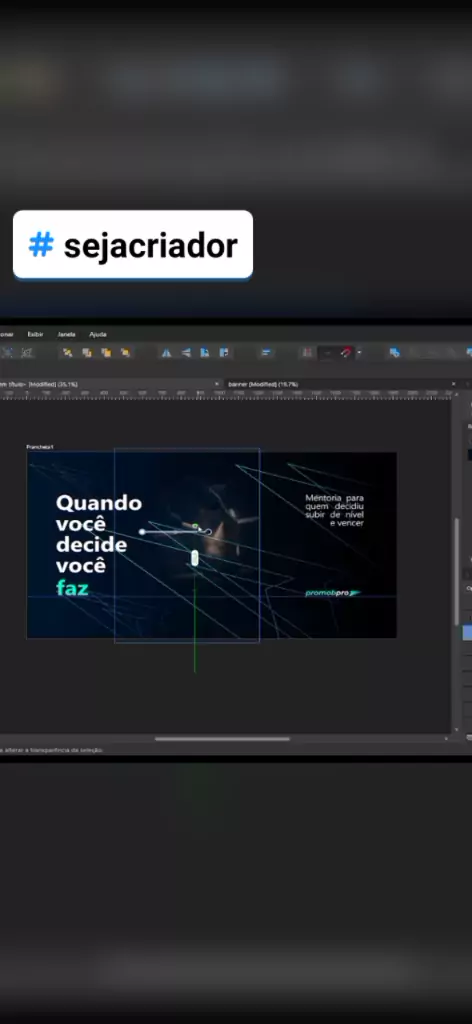Click the Move to Front arrange icon

[125, 353]
